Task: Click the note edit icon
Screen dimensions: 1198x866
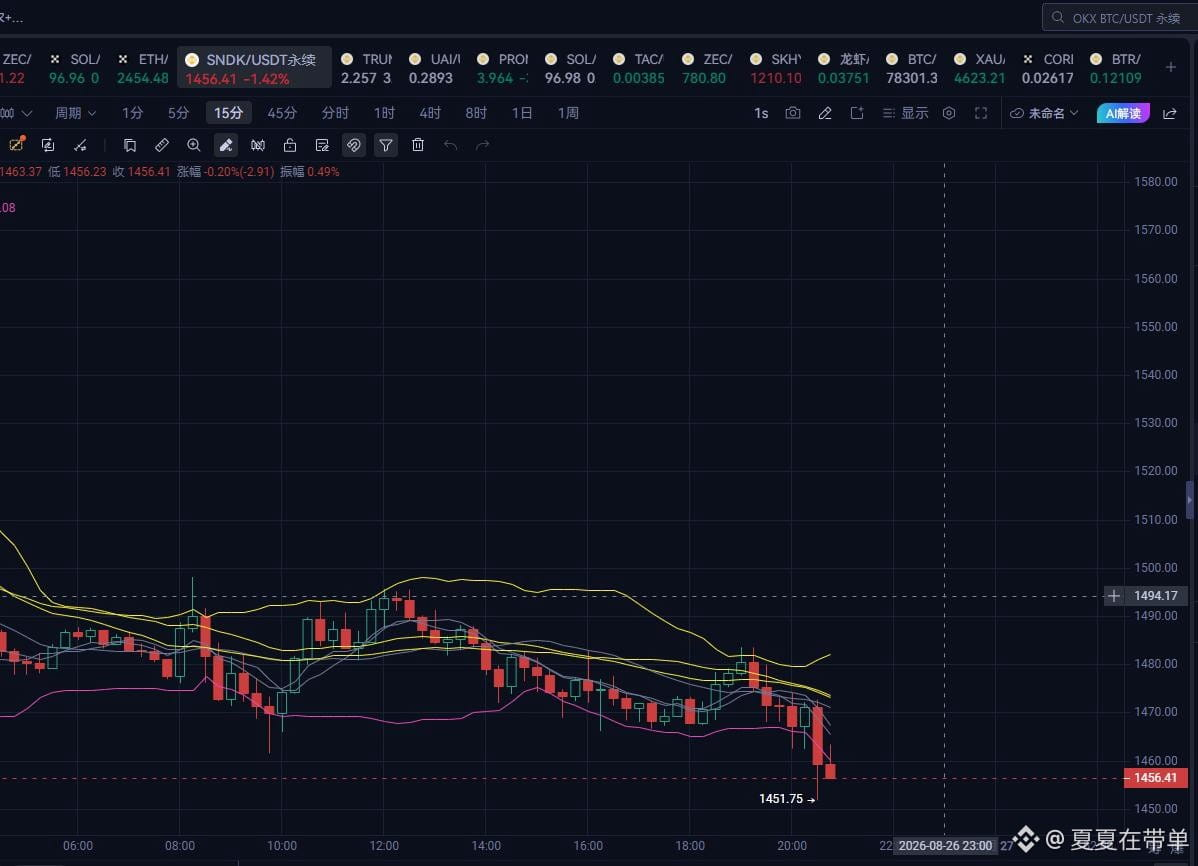Action: pos(322,145)
